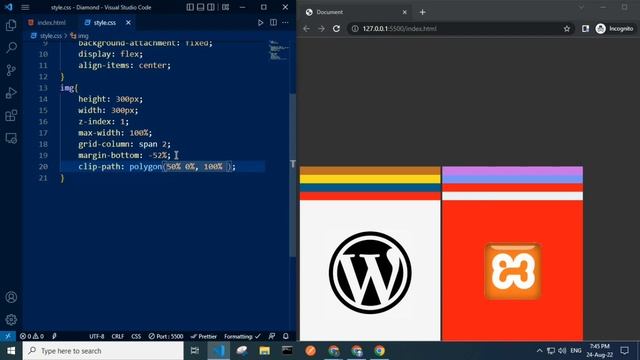The height and width of the screenshot is (360, 640).
Task: Go forward in Chrome
Action: coord(322,29)
